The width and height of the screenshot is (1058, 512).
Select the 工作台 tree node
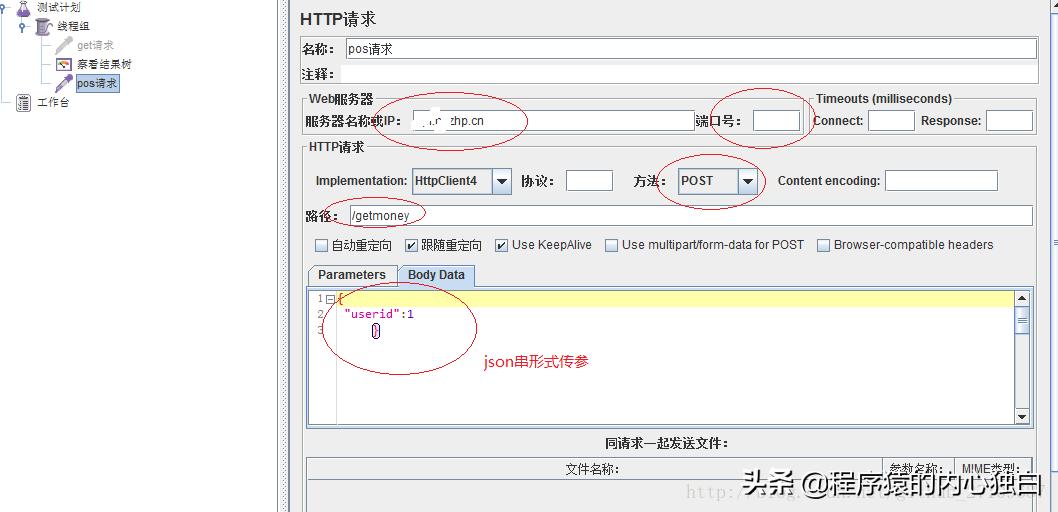[x=53, y=103]
